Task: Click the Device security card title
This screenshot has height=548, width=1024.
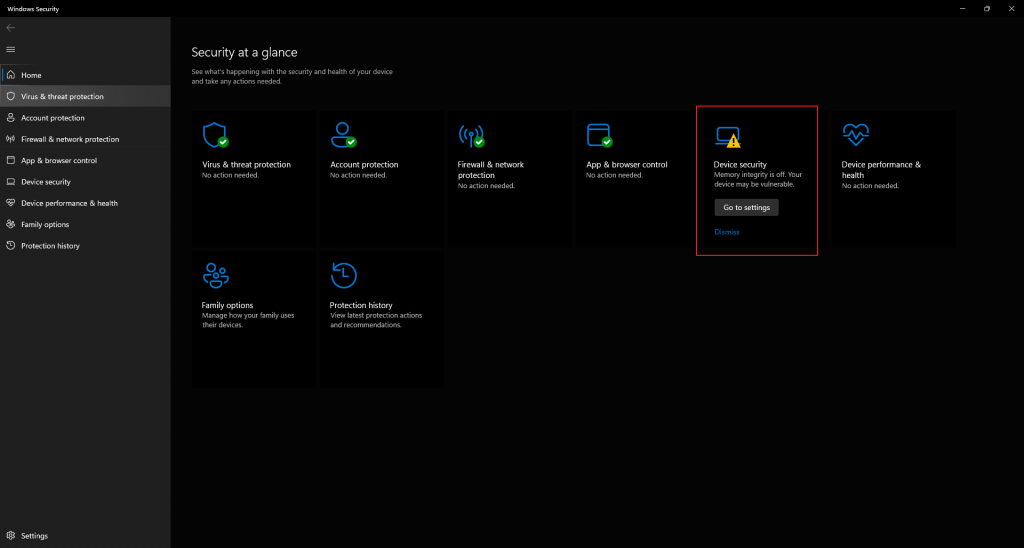Action: click(x=740, y=165)
